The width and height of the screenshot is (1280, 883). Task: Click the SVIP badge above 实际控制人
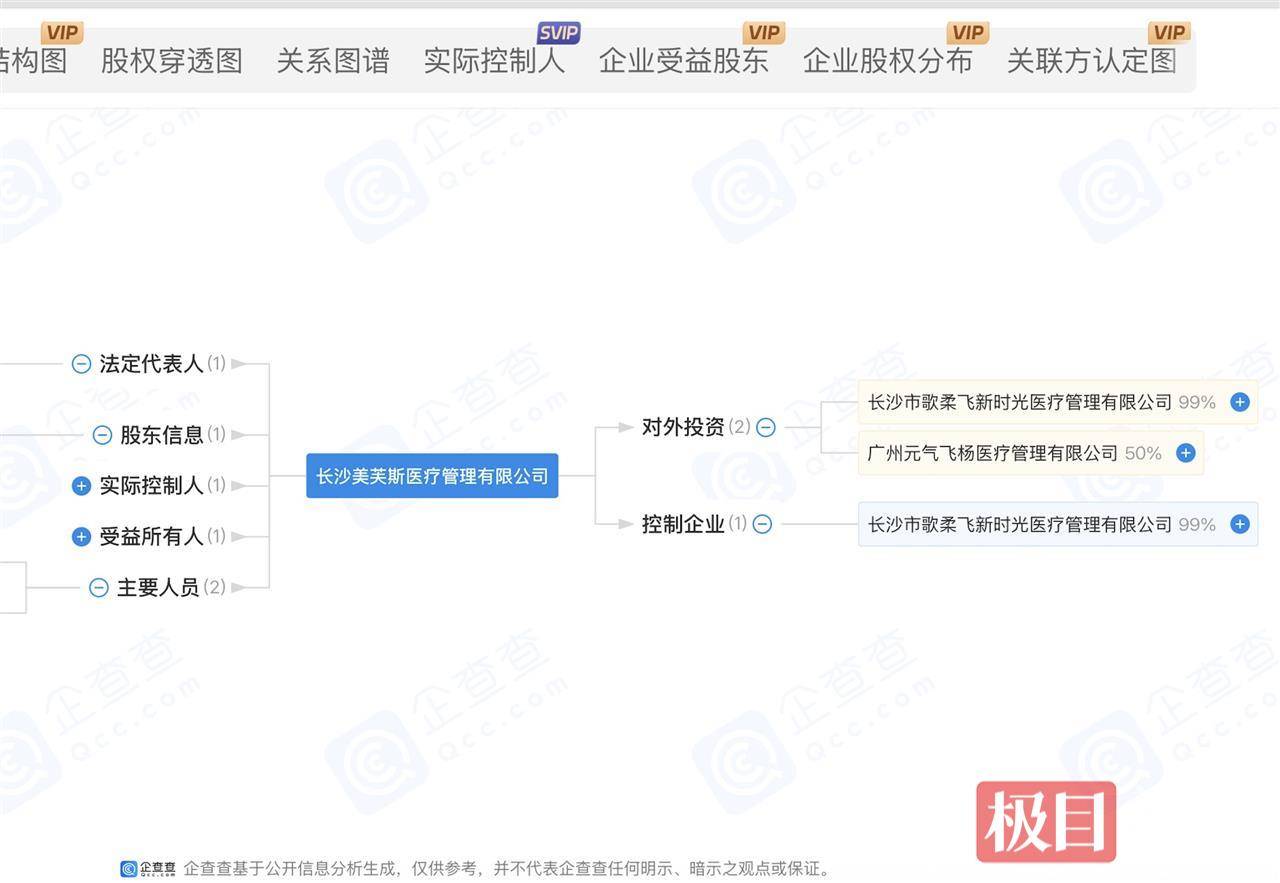click(x=557, y=31)
